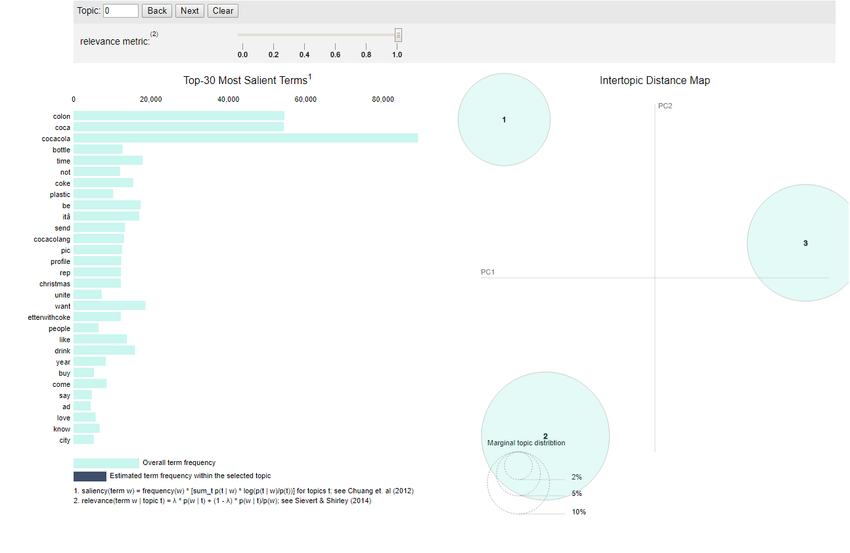Select topic circle 2 on the map
The image size is (850, 553).
(x=545, y=435)
